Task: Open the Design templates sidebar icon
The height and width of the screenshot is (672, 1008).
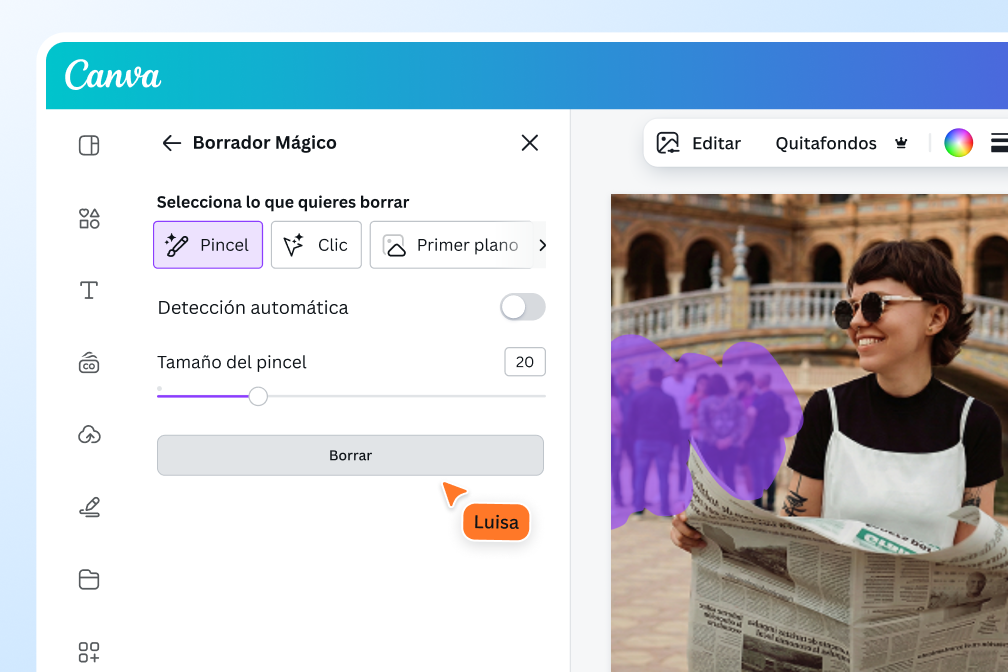Action: [x=89, y=145]
